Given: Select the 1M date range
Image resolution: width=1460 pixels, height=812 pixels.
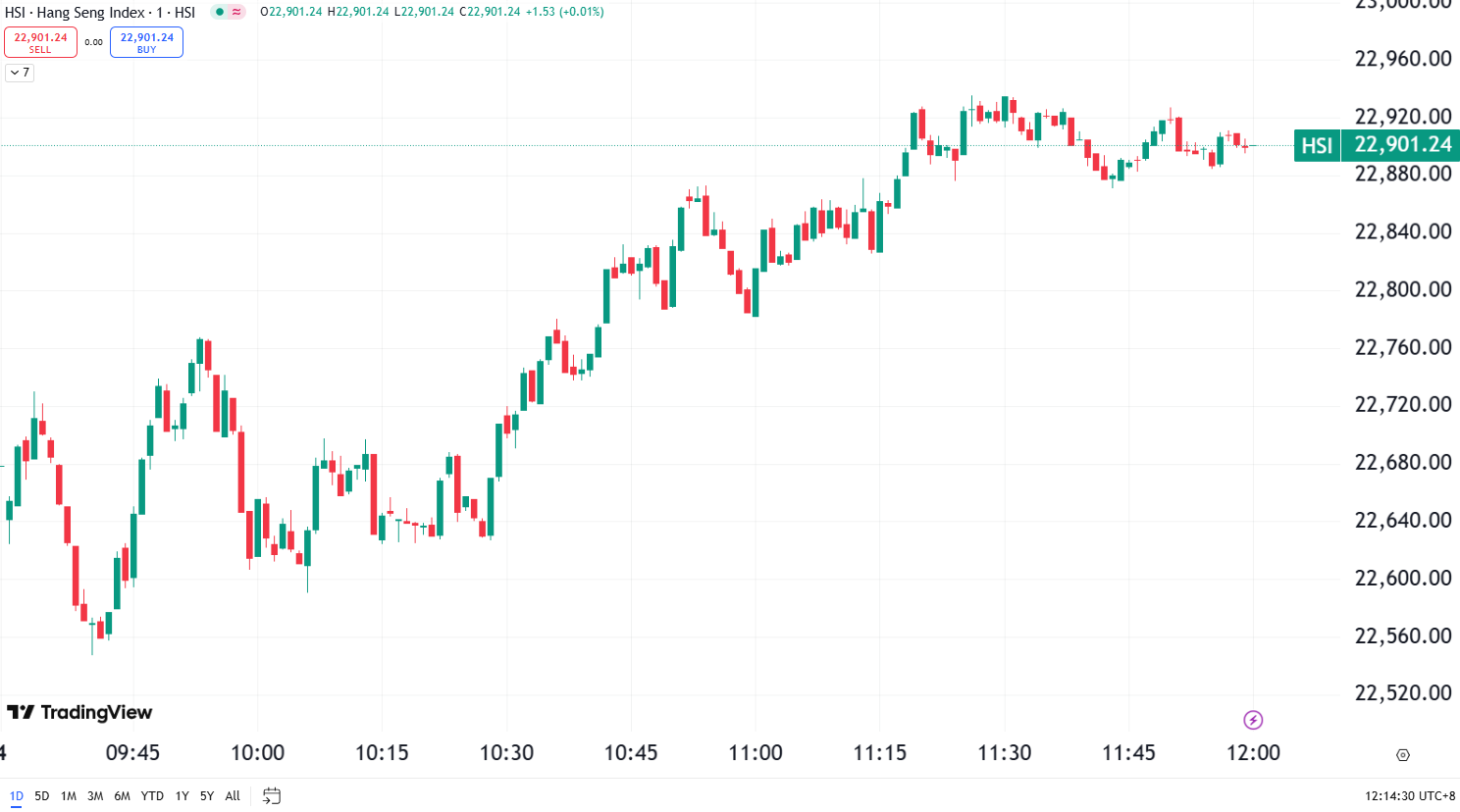Looking at the screenshot, I should [69, 795].
